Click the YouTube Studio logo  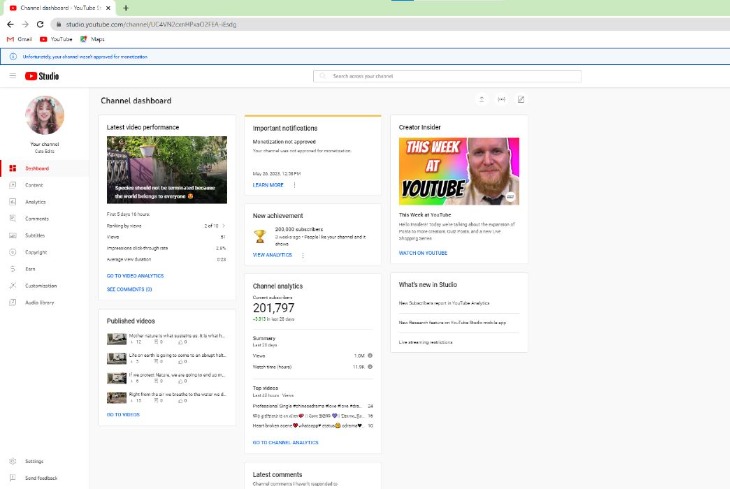point(42,76)
